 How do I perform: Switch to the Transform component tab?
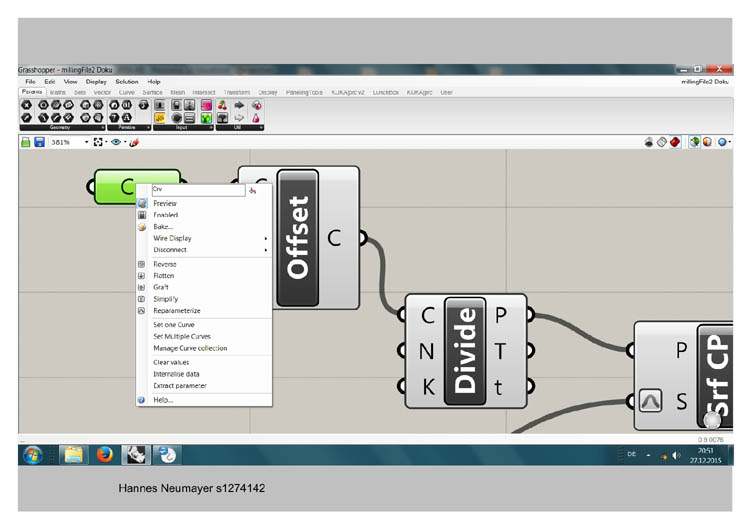237,92
